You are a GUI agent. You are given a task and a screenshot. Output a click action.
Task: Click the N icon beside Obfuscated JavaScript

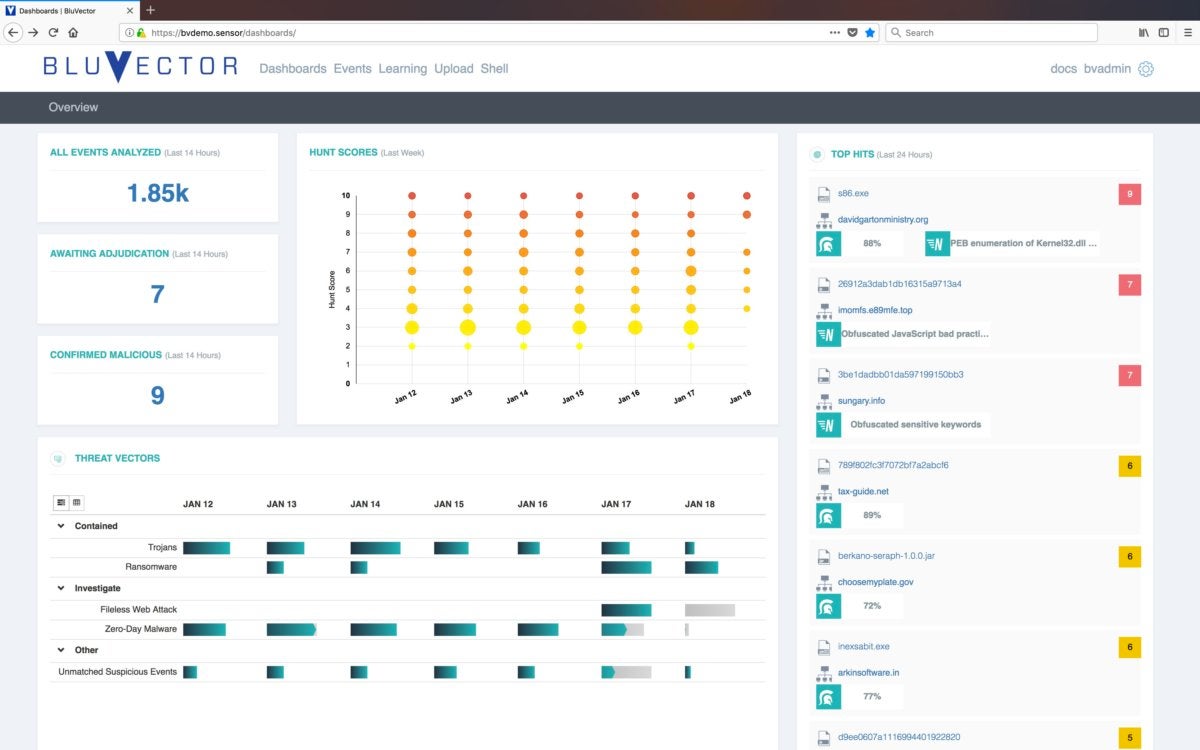tap(828, 334)
